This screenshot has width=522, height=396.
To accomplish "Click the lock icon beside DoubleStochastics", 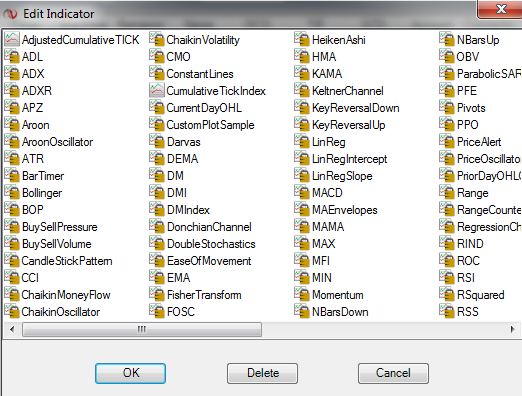I will (x=157, y=243).
